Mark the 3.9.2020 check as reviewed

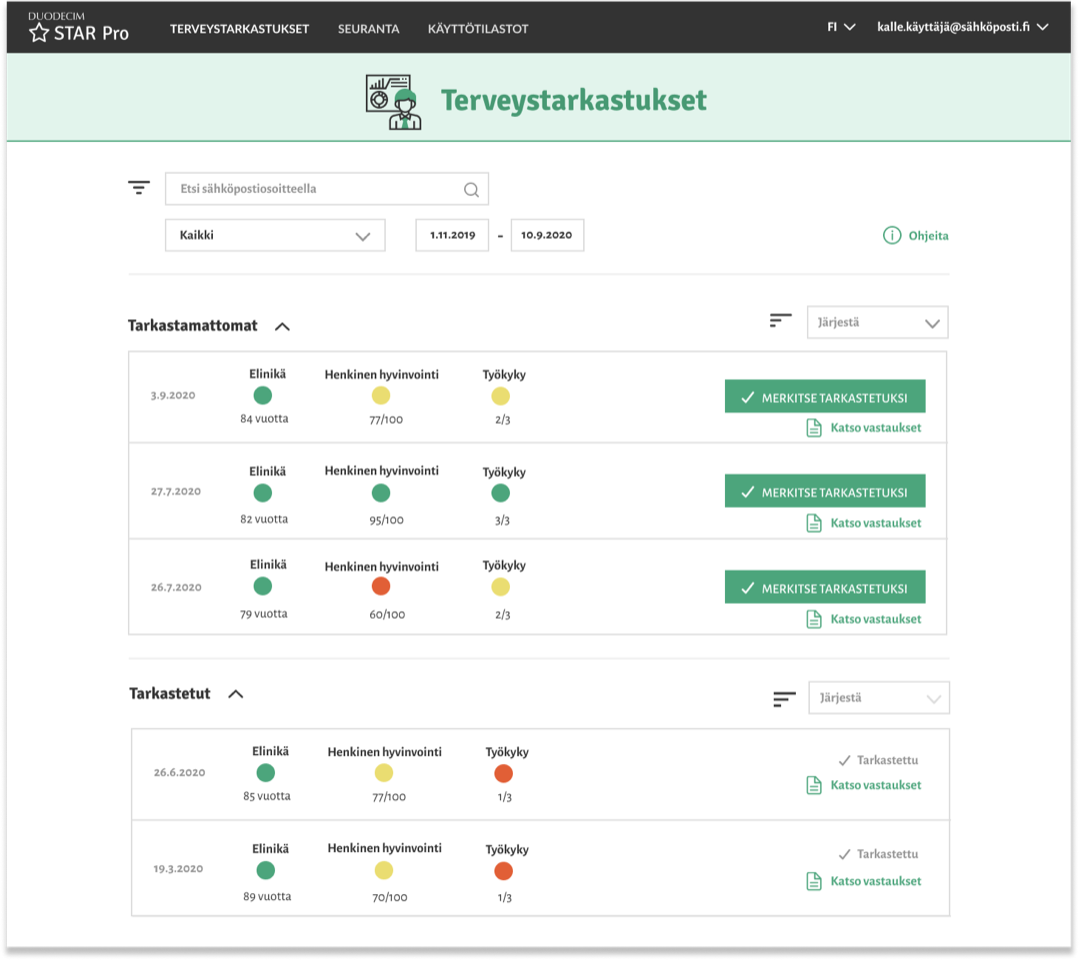(825, 397)
